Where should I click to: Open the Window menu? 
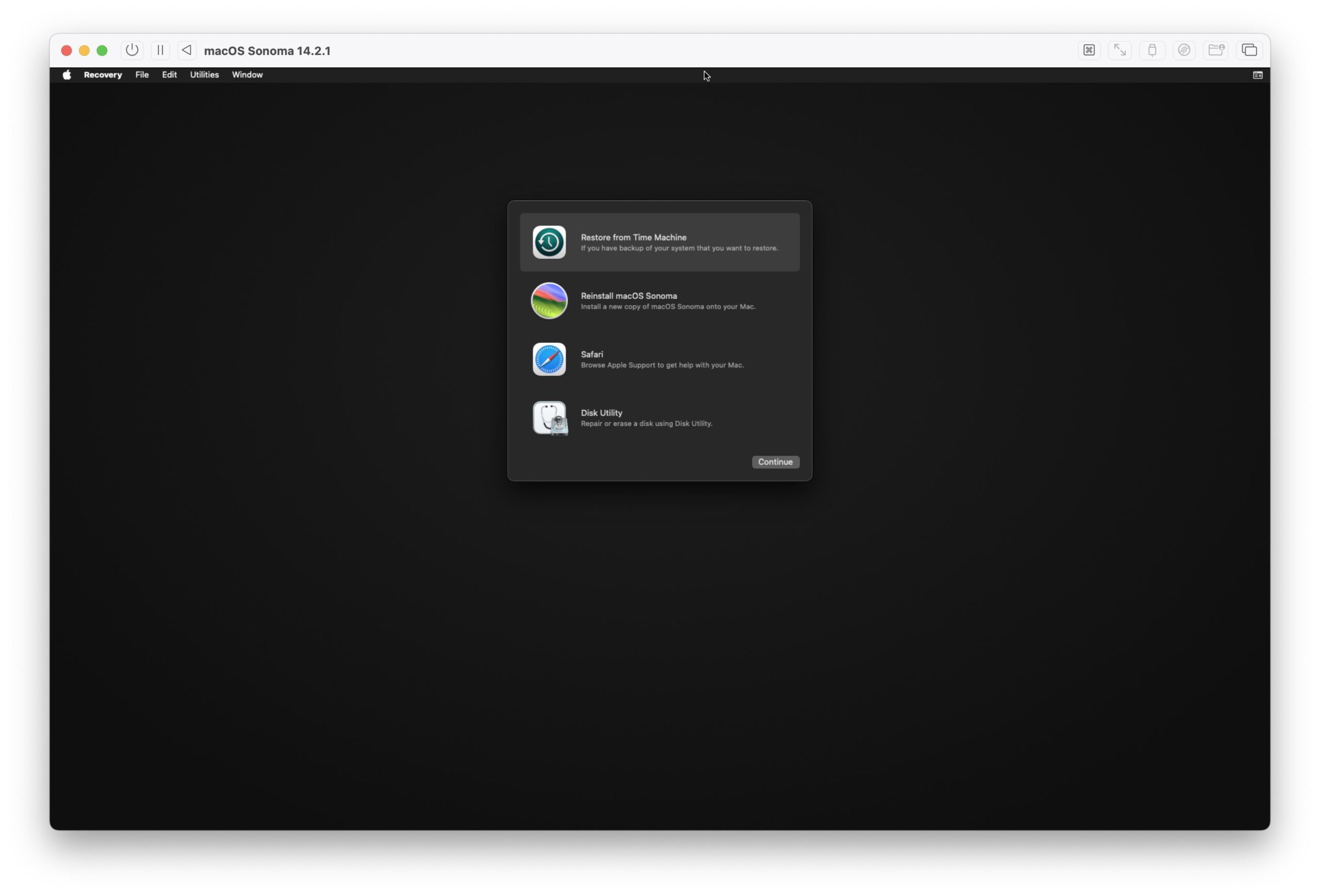coord(247,74)
